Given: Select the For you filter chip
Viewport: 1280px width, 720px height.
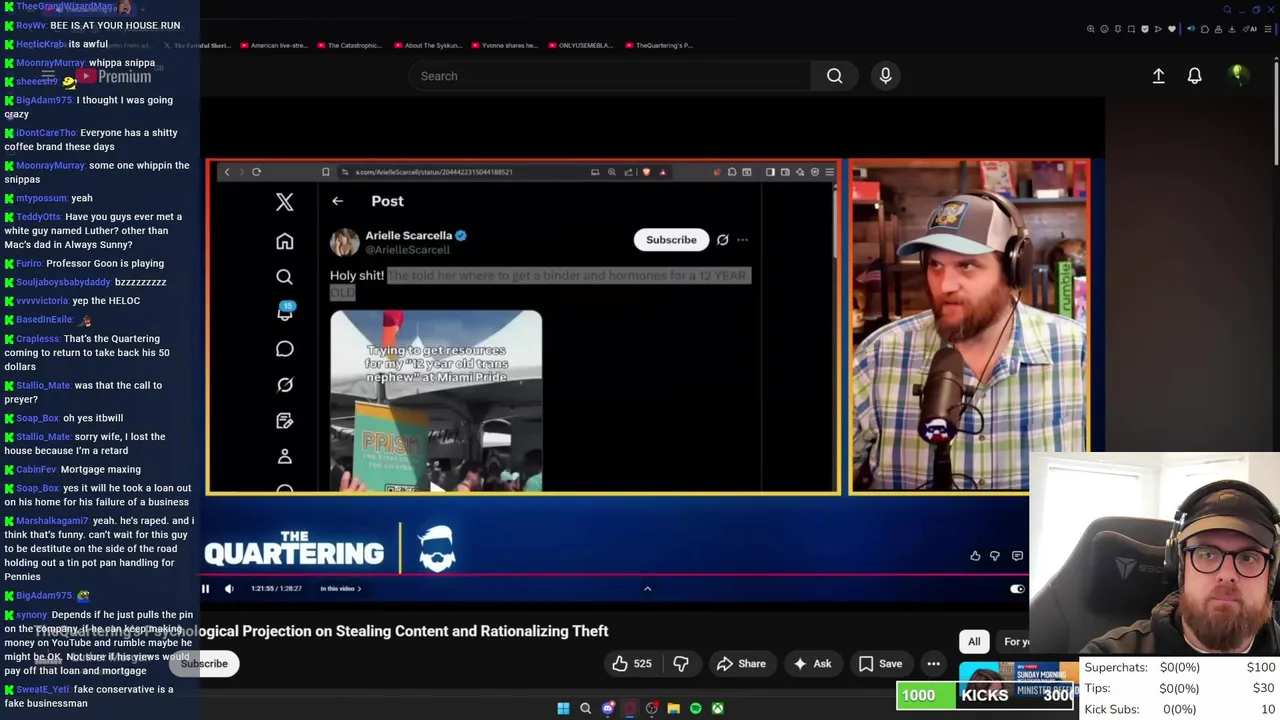Looking at the screenshot, I should (1015, 642).
